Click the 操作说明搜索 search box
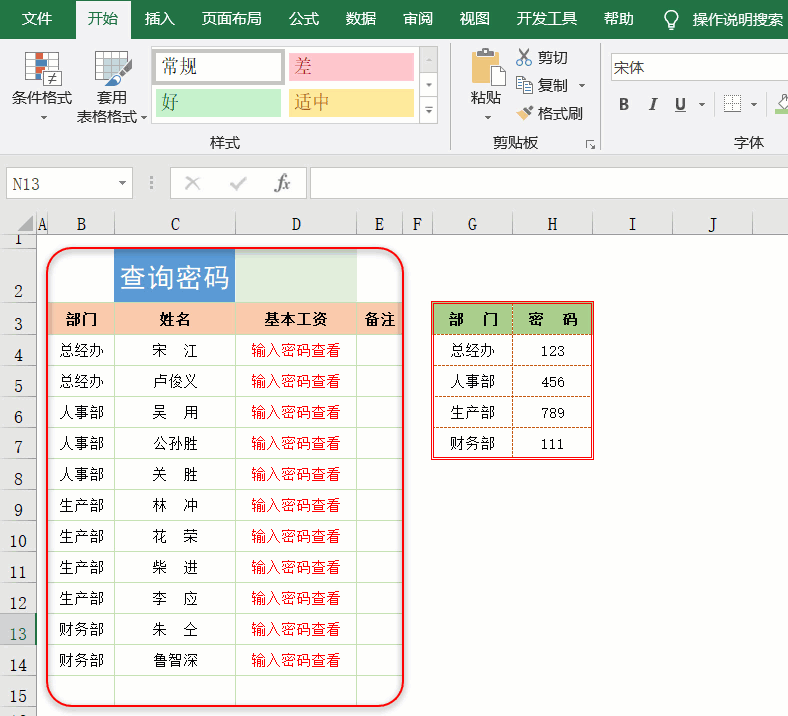Viewport: 788px width, 716px height. pyautogui.click(x=737, y=20)
